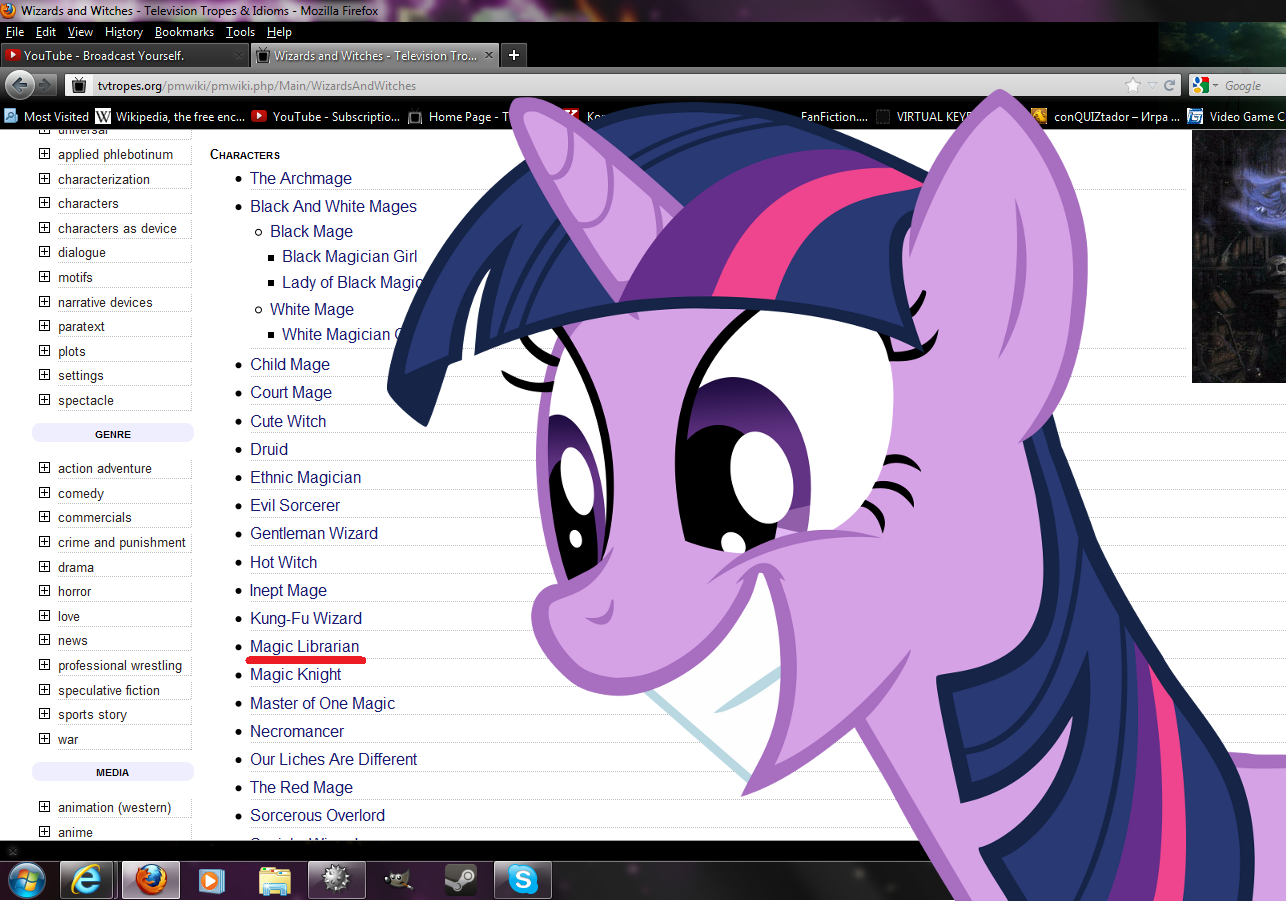This screenshot has height=901, width=1286.
Task: Open the History menu
Action: tap(124, 32)
